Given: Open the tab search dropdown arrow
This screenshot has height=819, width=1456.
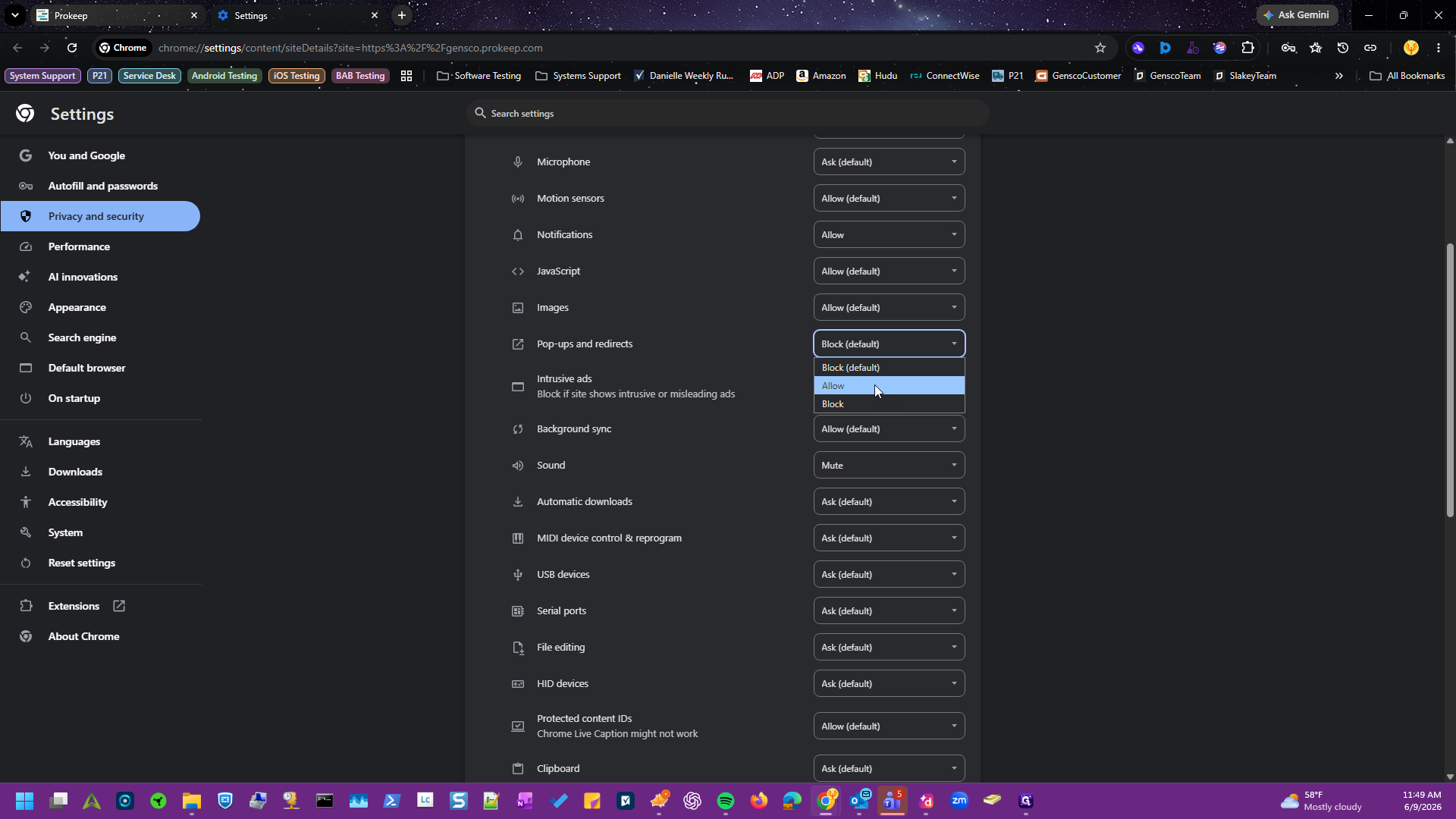Looking at the screenshot, I should 15,15.
